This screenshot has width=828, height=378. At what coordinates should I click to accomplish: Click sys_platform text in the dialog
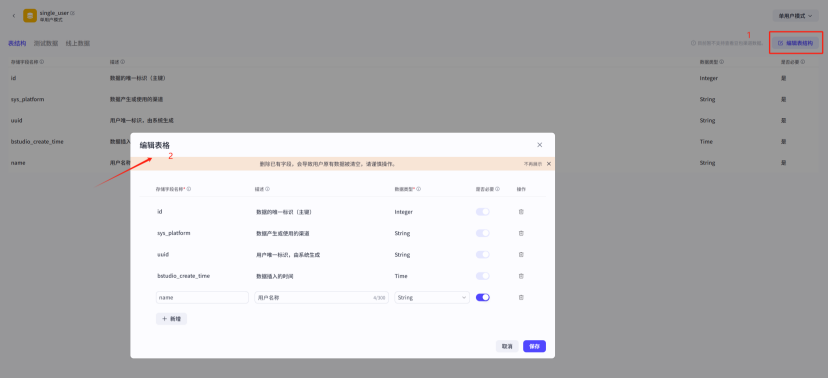174,233
